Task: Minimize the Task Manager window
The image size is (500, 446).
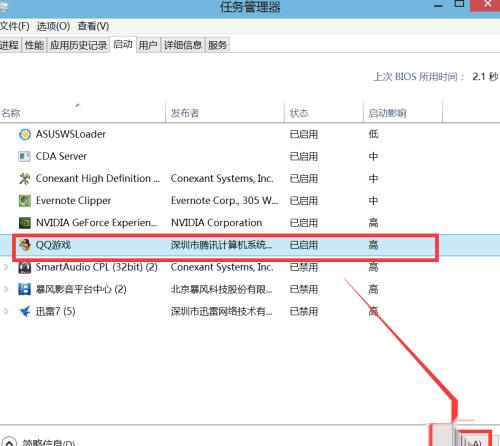Action: tap(438, 6)
